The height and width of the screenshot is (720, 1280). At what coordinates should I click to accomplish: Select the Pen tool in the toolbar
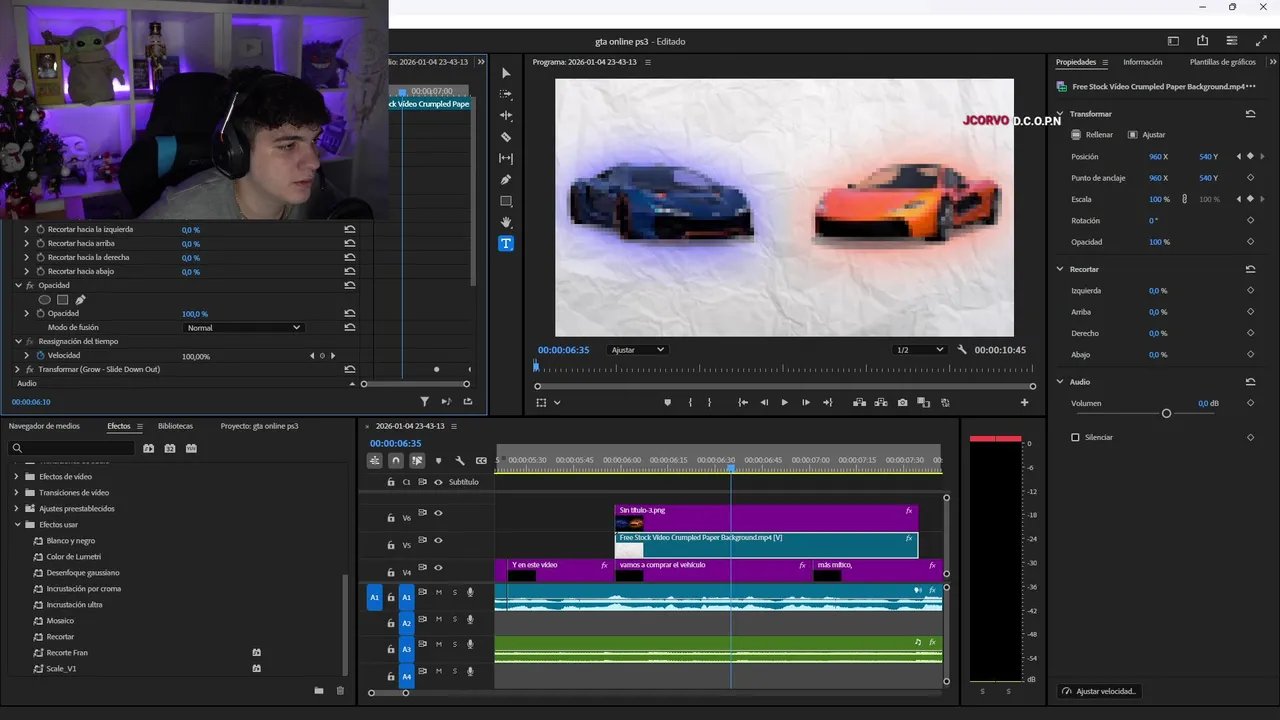pos(506,180)
